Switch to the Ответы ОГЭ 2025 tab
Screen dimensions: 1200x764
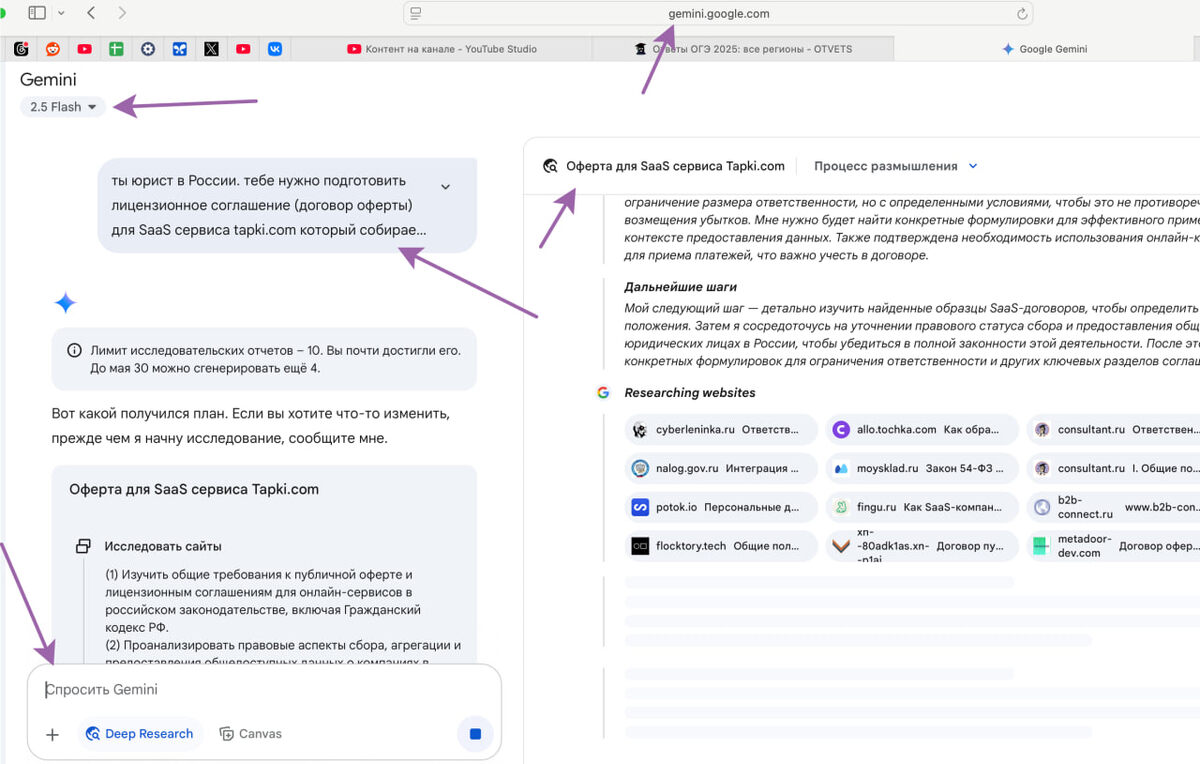click(x=742, y=48)
